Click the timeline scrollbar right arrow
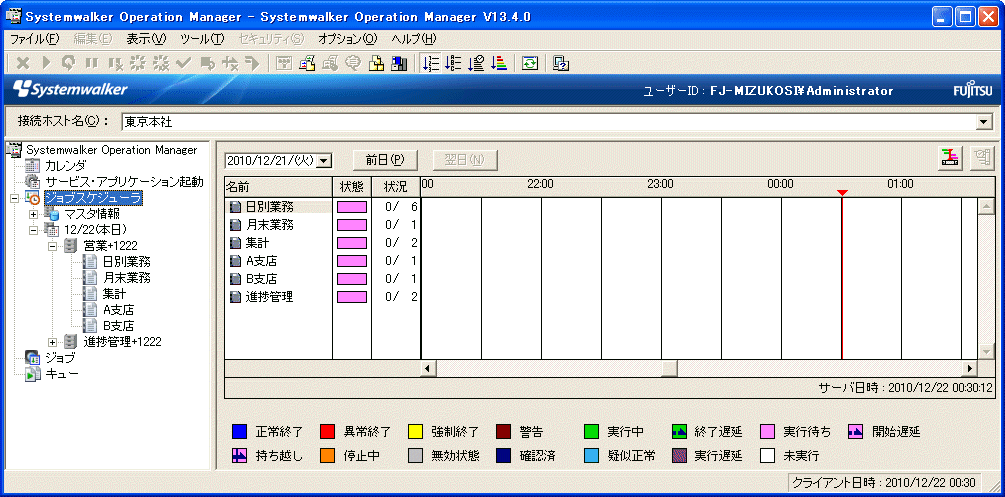 pyautogui.click(x=970, y=368)
